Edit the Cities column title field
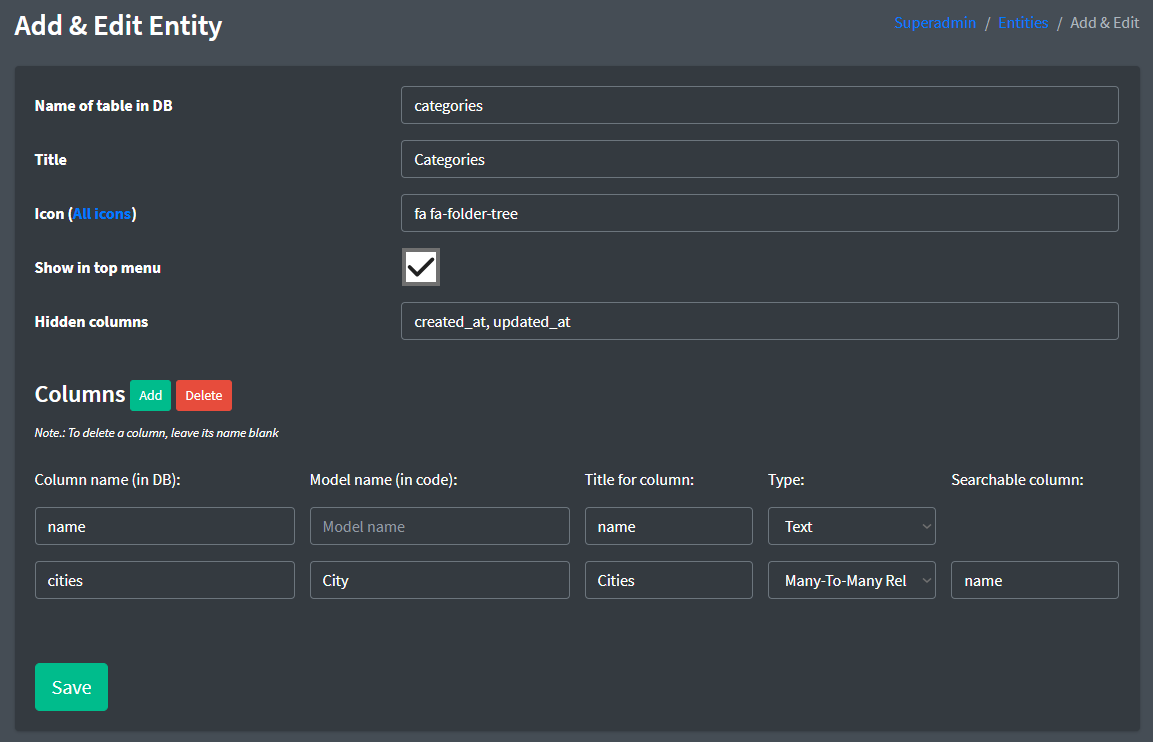 tap(668, 580)
